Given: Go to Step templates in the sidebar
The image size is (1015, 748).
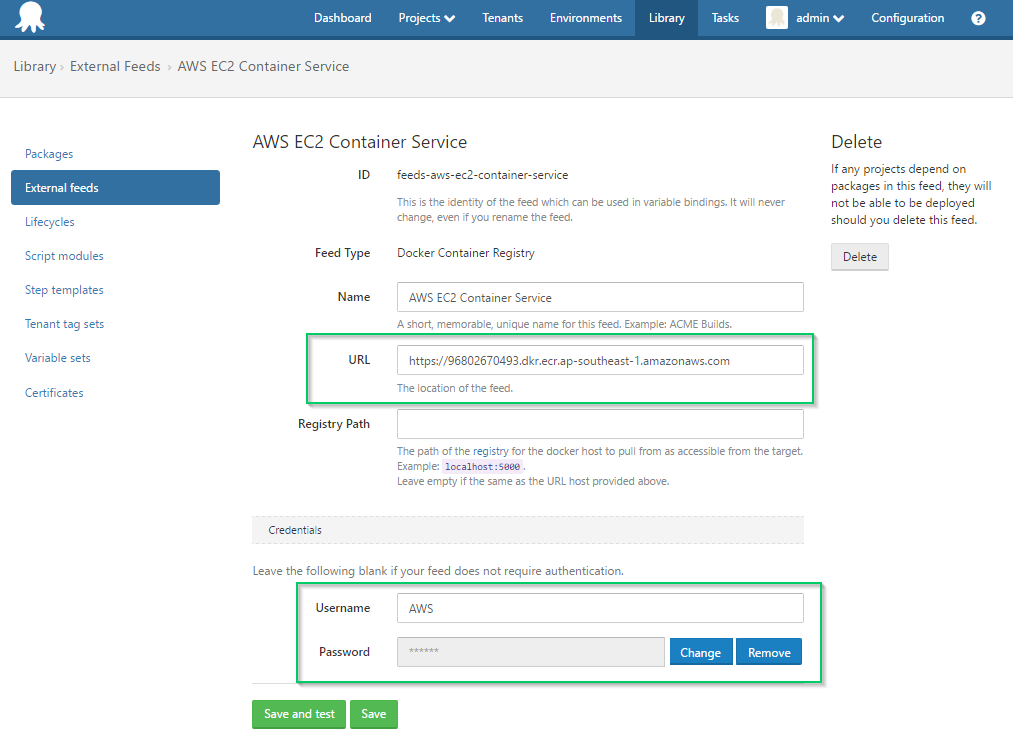Looking at the screenshot, I should (x=64, y=290).
